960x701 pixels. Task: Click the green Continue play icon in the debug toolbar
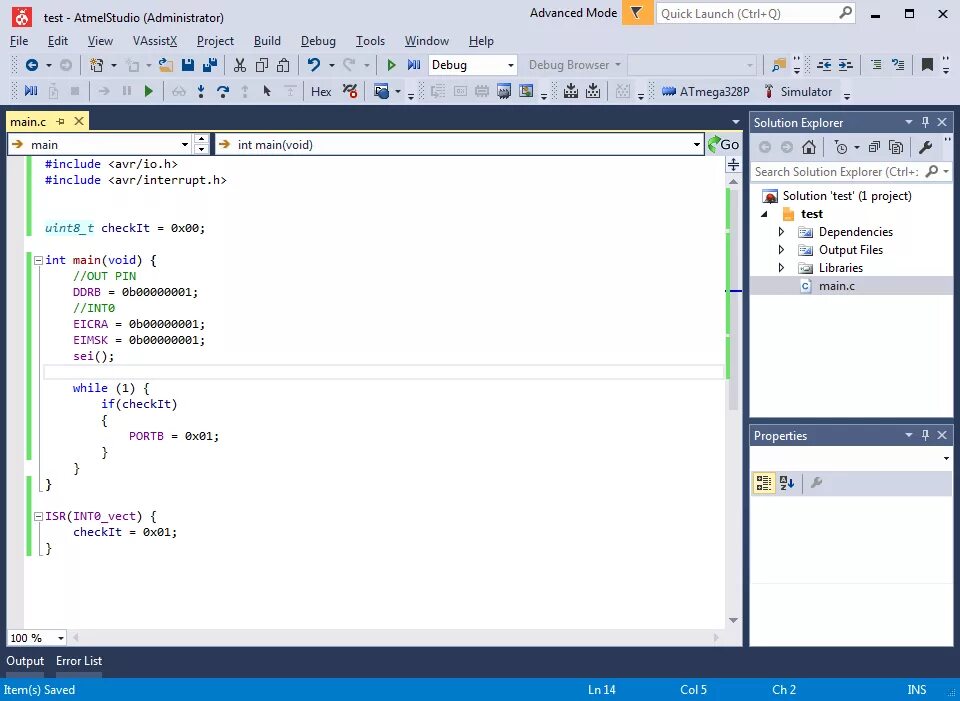click(148, 92)
